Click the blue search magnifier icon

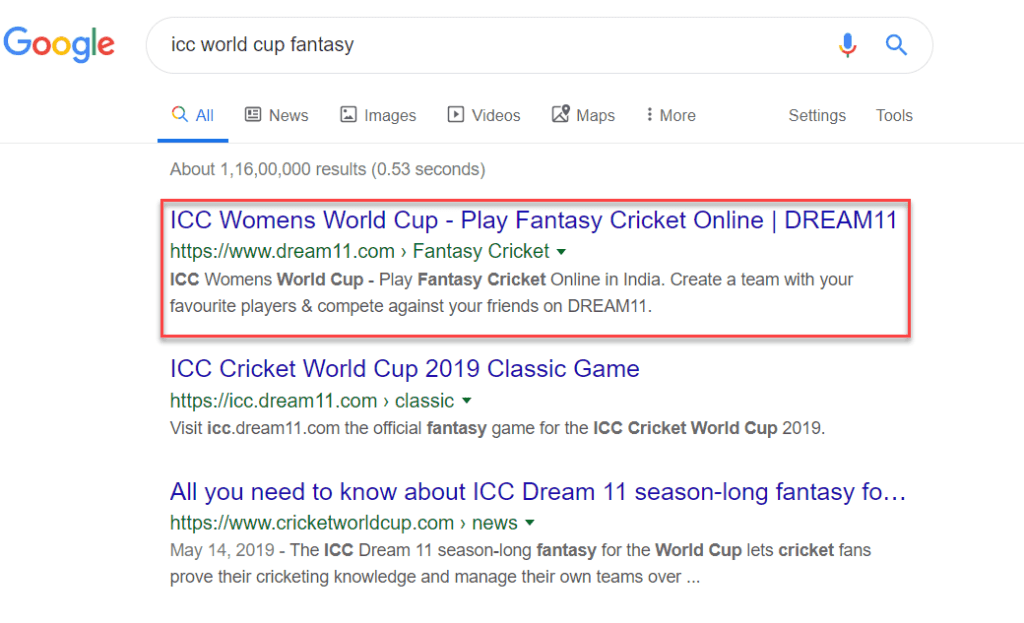(896, 45)
